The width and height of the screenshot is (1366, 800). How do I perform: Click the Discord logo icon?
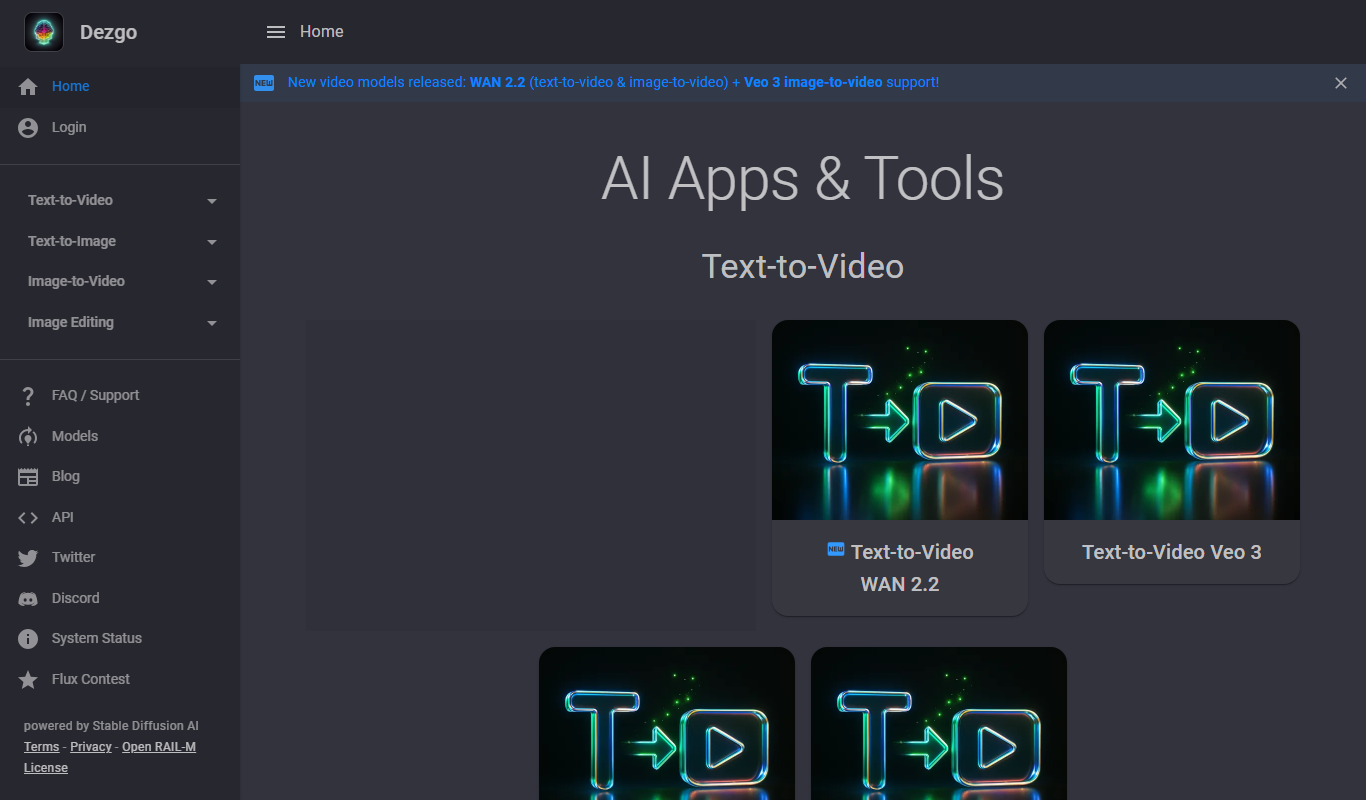pyautogui.click(x=28, y=599)
